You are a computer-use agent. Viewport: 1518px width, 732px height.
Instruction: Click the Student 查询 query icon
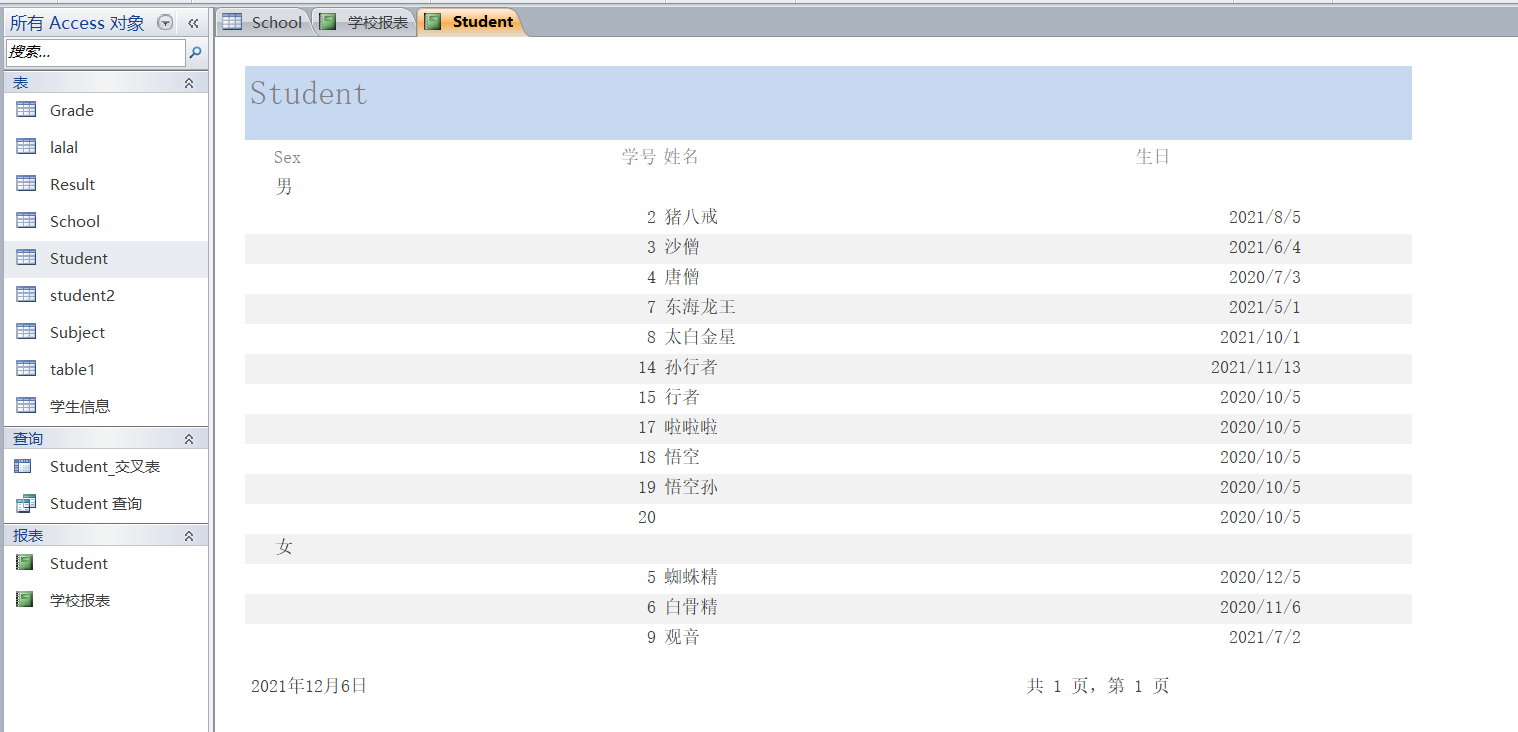coord(26,503)
